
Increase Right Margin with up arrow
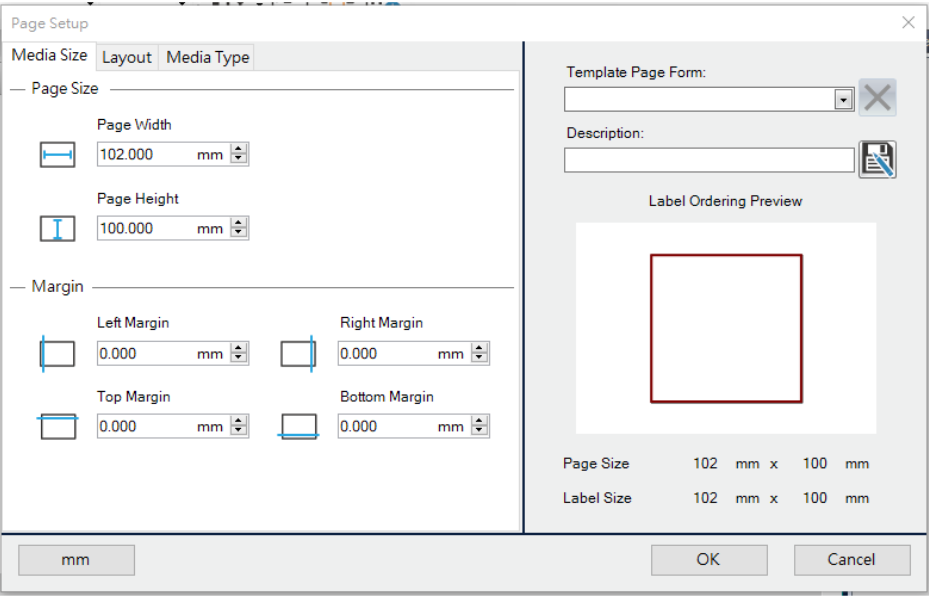pos(479,348)
